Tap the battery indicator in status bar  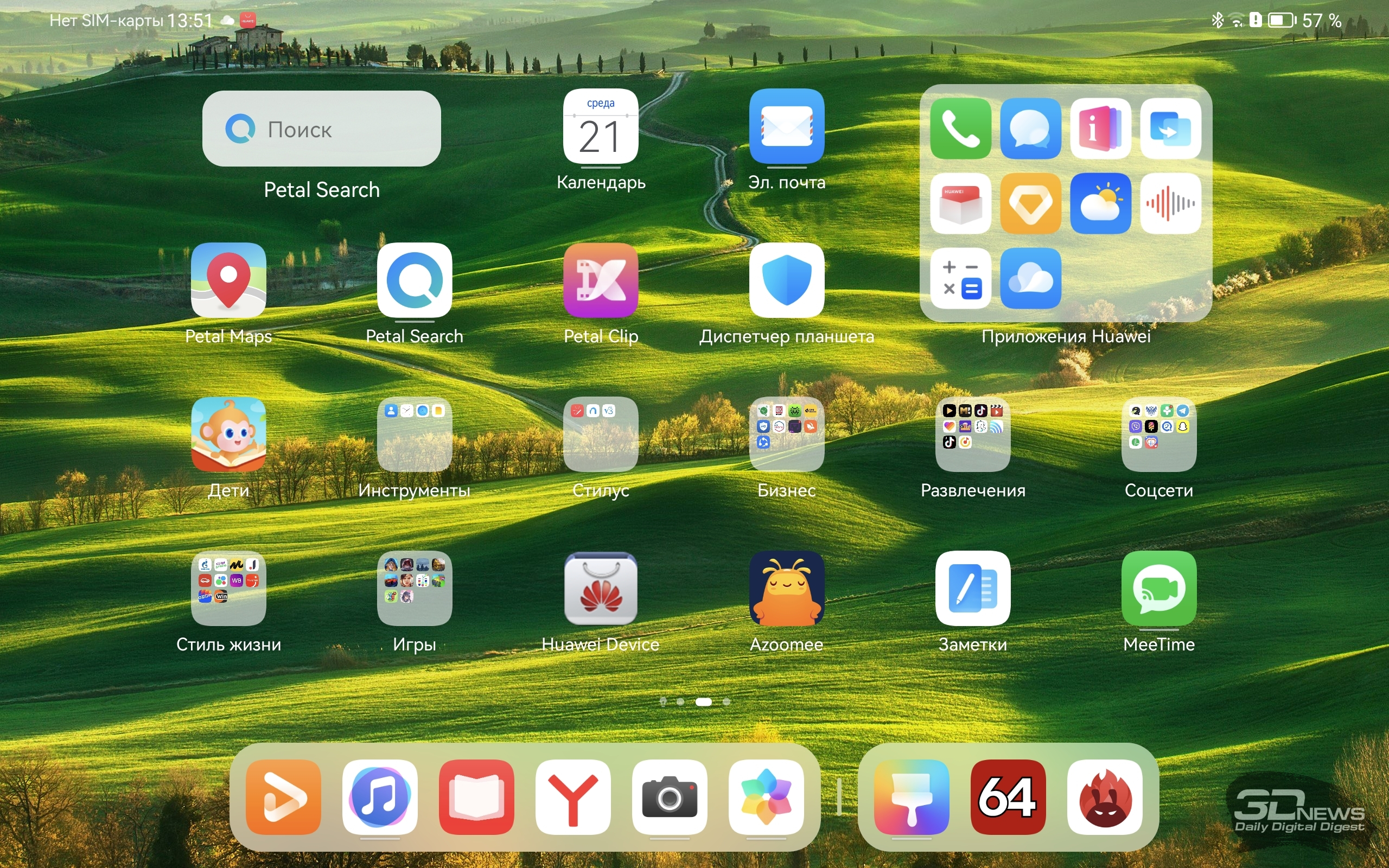[1282, 21]
